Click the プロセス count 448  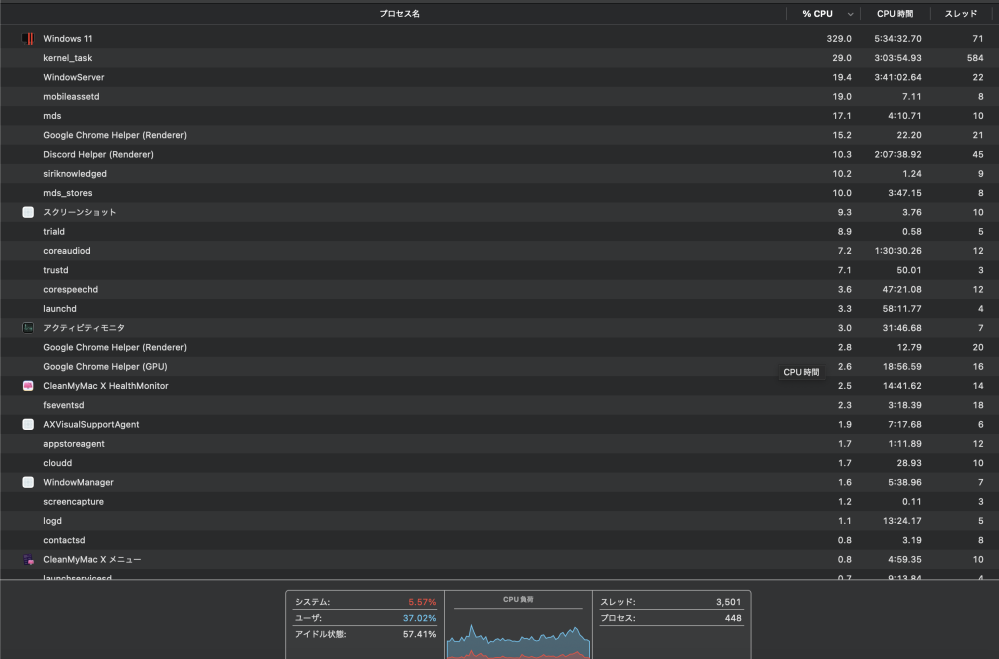tap(733, 618)
